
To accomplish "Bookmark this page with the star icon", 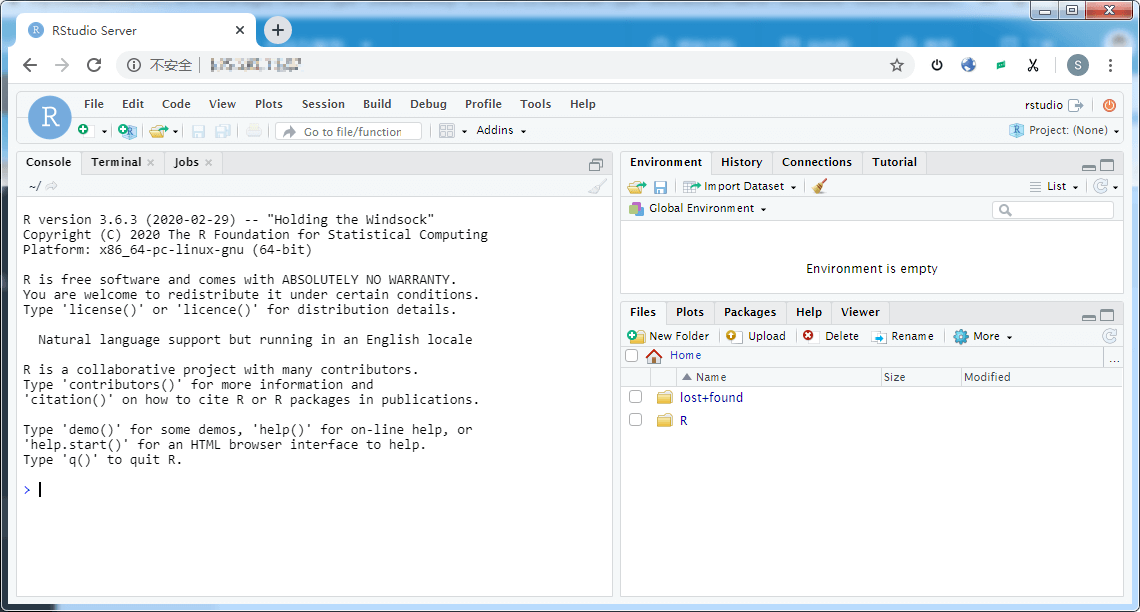I will coord(896,65).
